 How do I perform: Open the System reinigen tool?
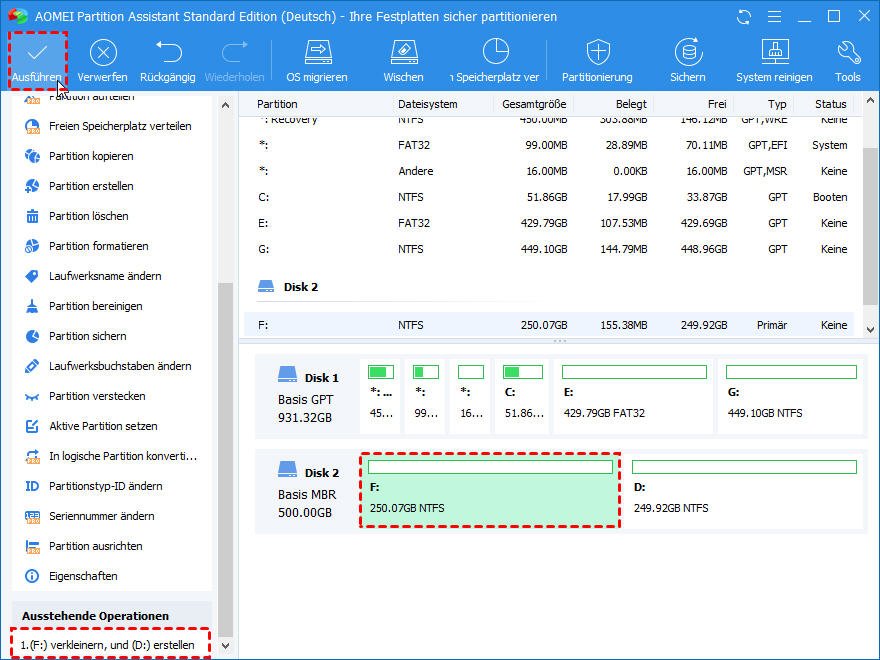tap(774, 61)
